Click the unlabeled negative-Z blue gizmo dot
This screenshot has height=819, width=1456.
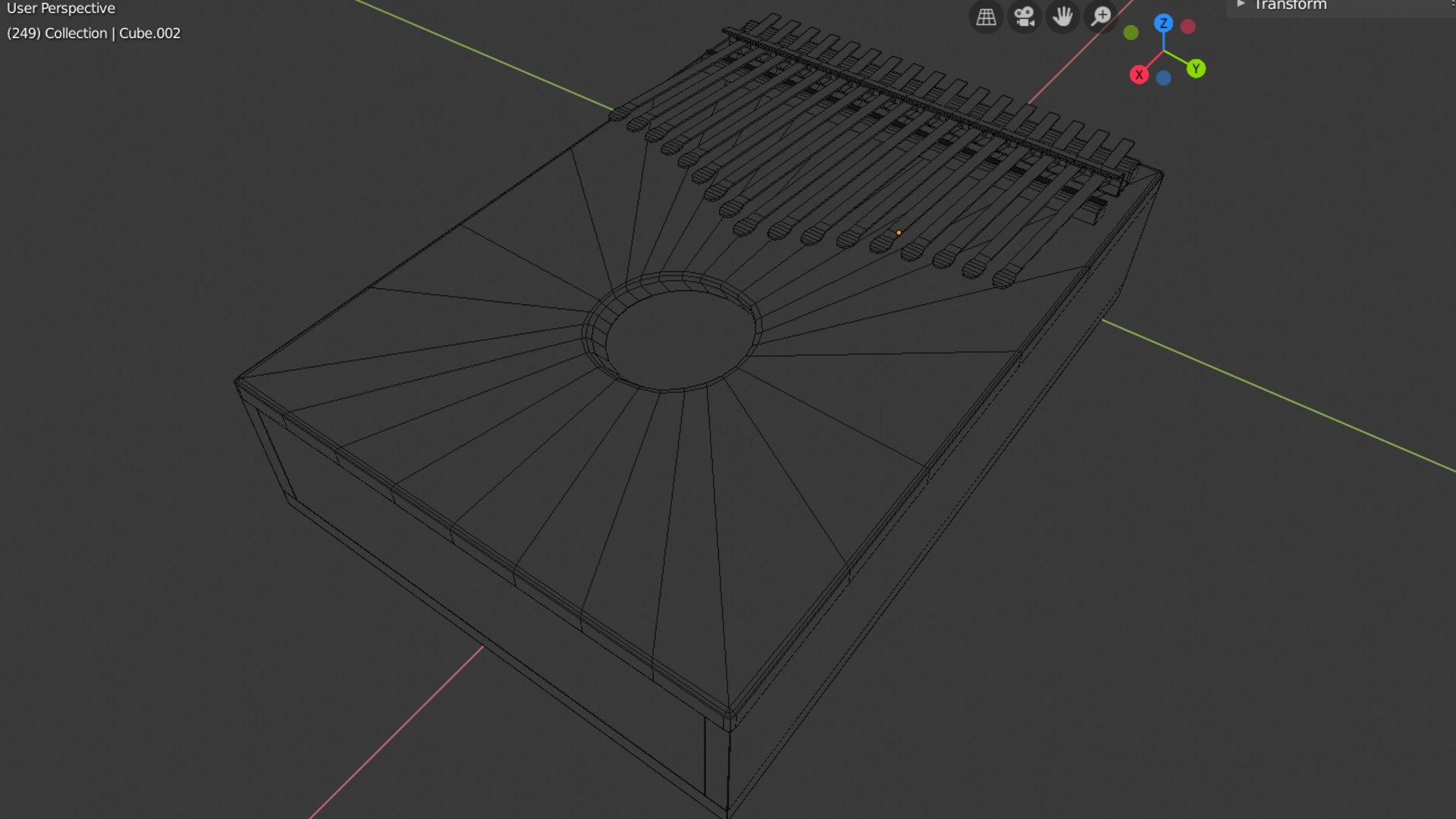[x=1163, y=78]
